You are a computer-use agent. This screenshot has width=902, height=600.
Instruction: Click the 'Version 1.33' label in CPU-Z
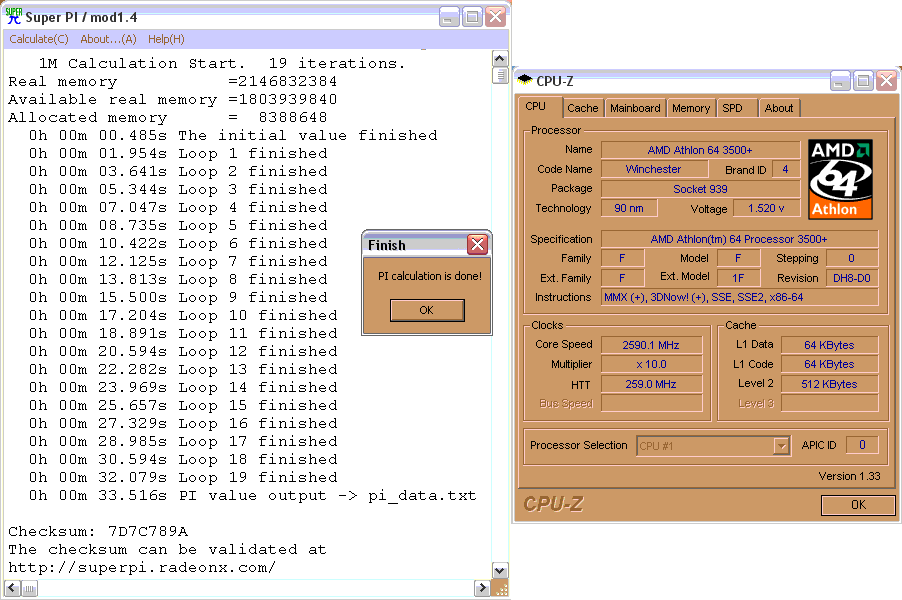(850, 476)
